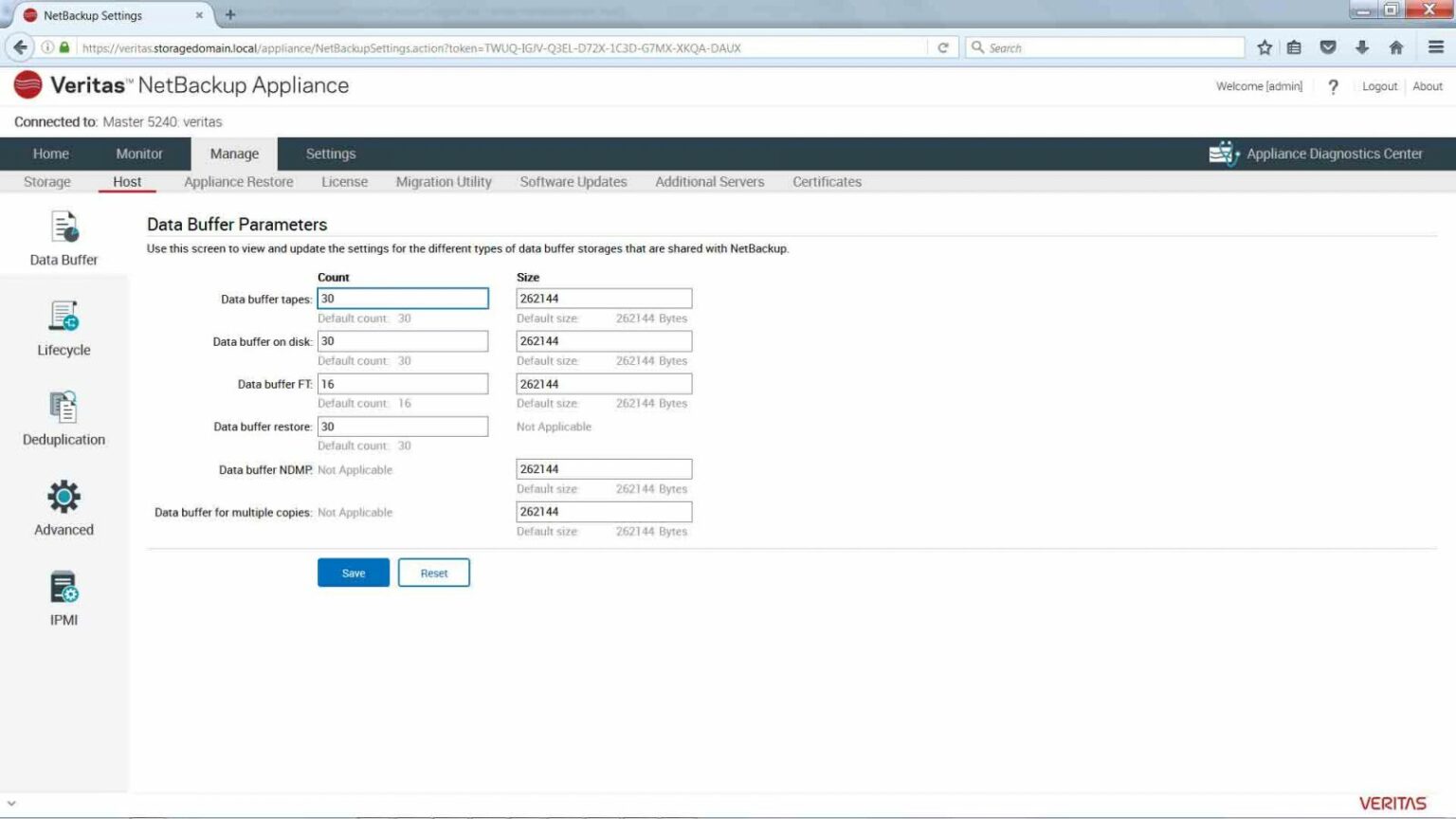Open the bookmarks list icon
This screenshot has height=819, width=1456.
(x=1294, y=47)
